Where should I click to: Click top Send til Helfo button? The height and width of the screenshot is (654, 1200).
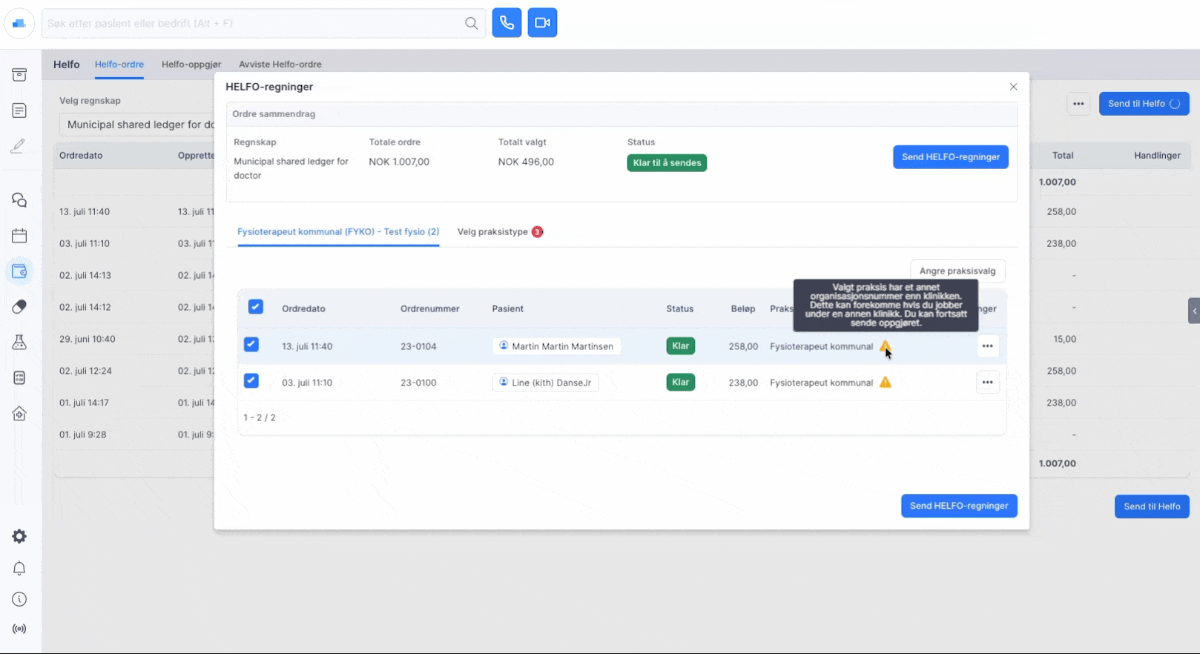pos(1144,103)
